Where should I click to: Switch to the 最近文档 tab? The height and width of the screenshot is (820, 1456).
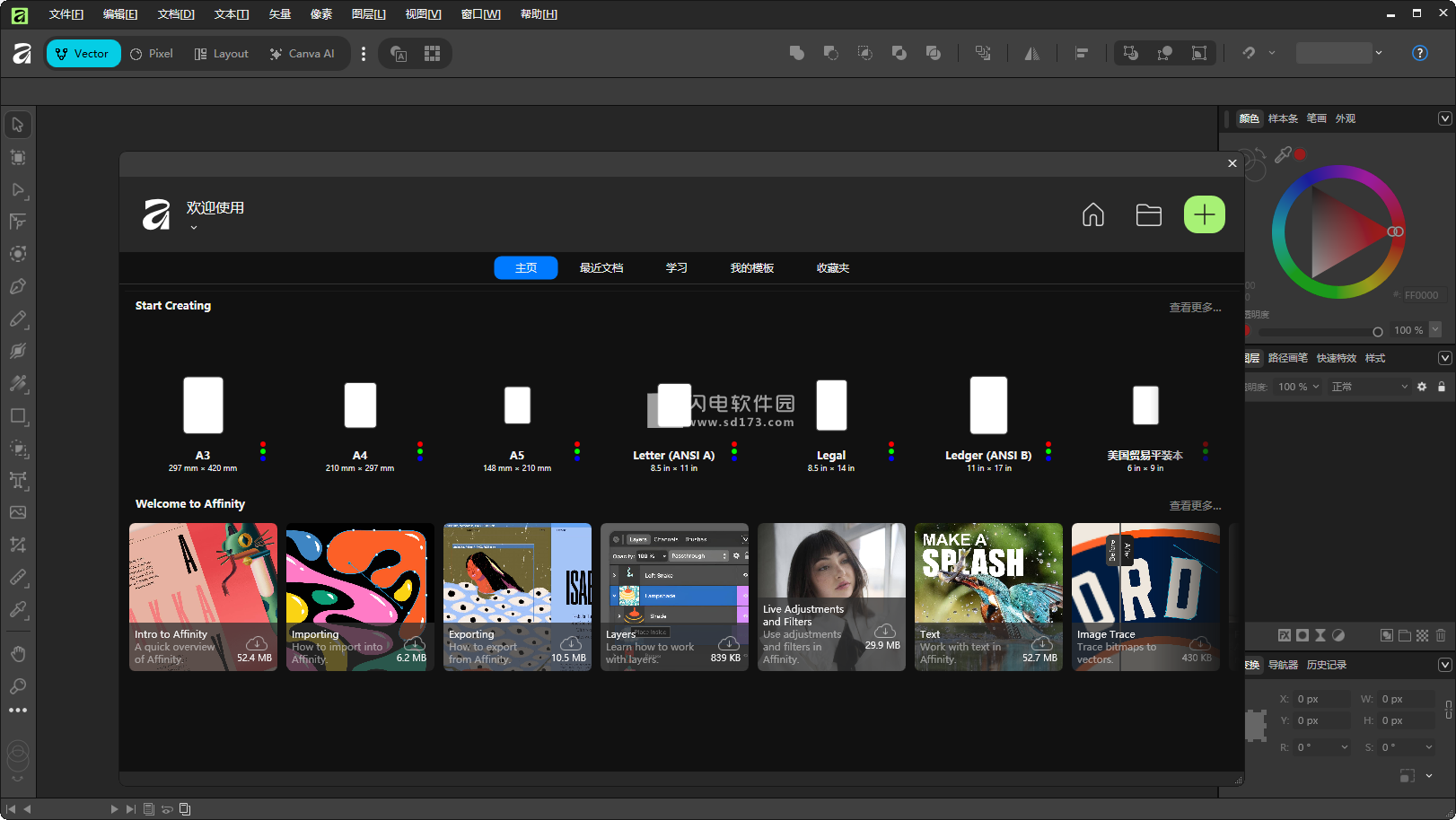(x=601, y=268)
